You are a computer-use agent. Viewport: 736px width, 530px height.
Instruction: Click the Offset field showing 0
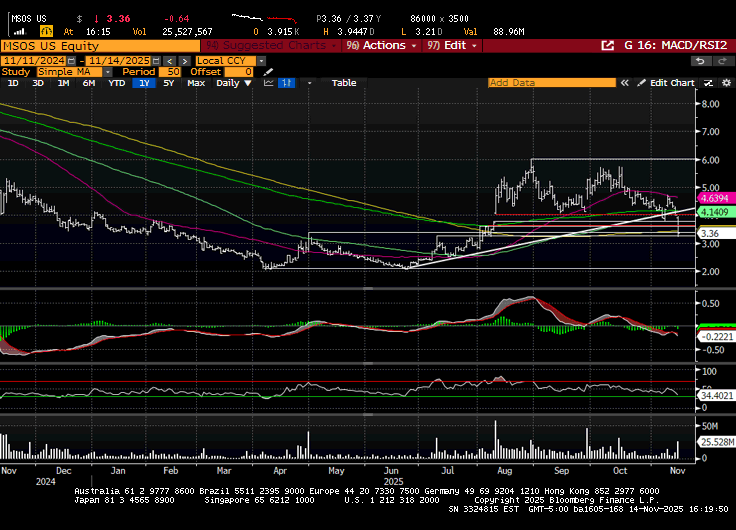tap(238, 72)
